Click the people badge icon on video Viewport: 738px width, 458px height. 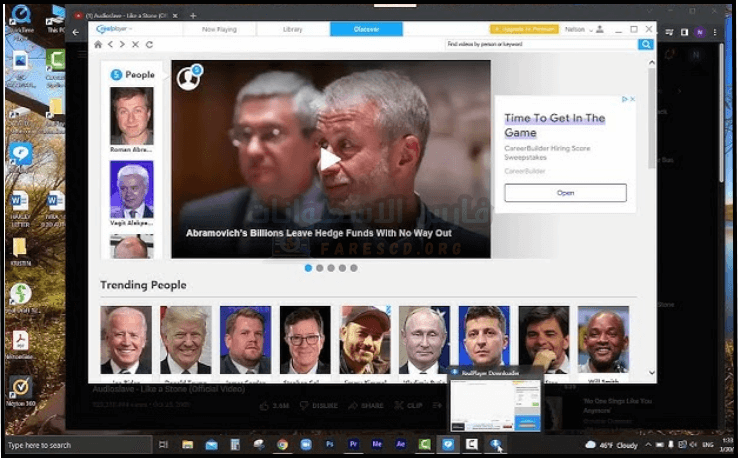tap(189, 77)
